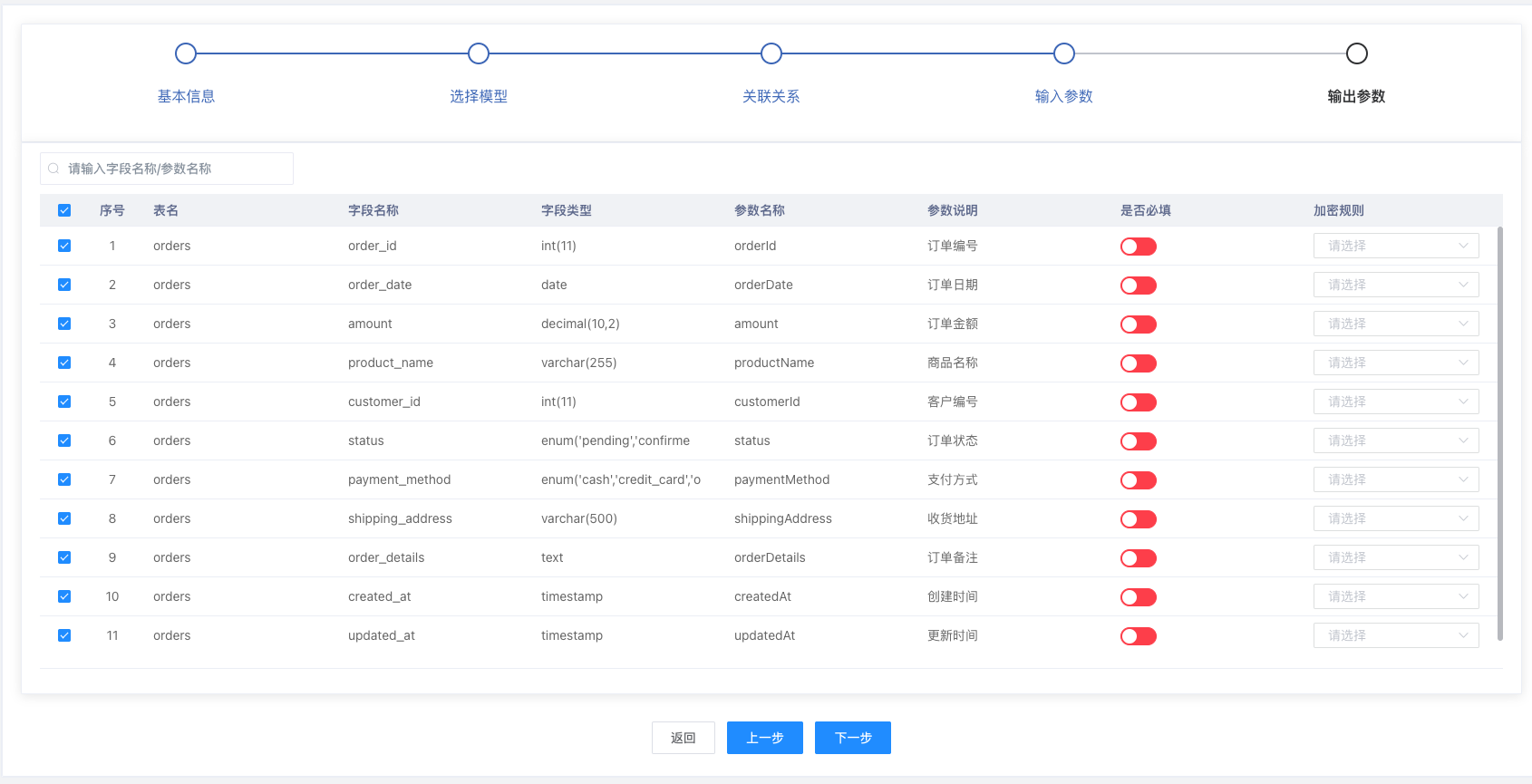Focus the field name search input
This screenshot has height=784, width=1532.
click(172, 169)
